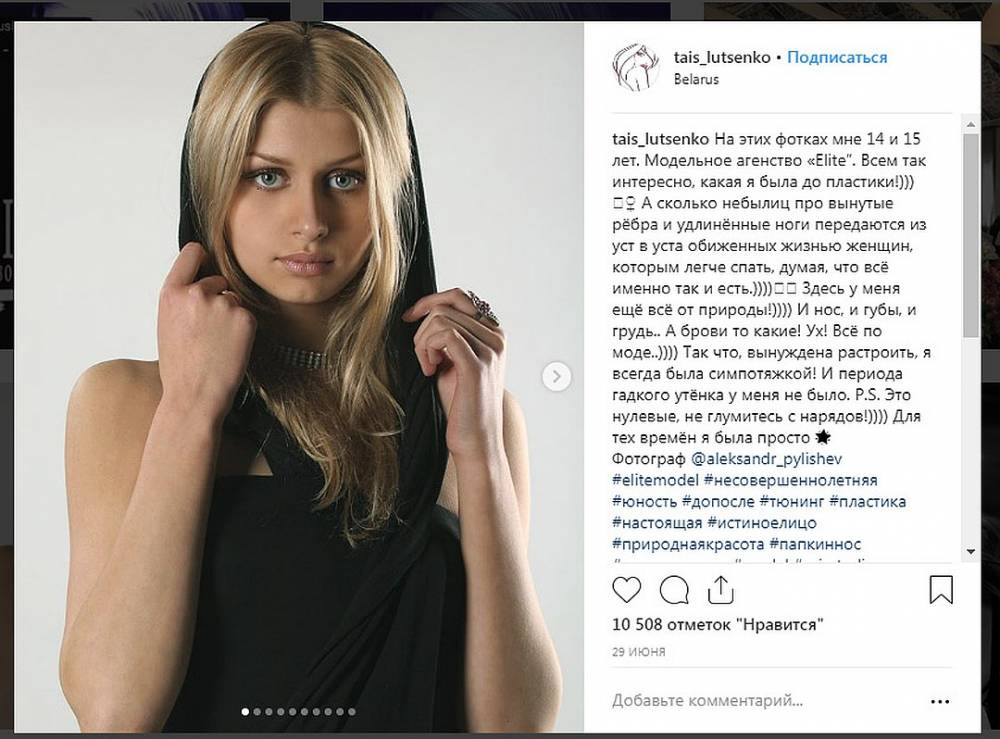View the 10 508 likes list
The height and width of the screenshot is (739, 1000).
717,624
